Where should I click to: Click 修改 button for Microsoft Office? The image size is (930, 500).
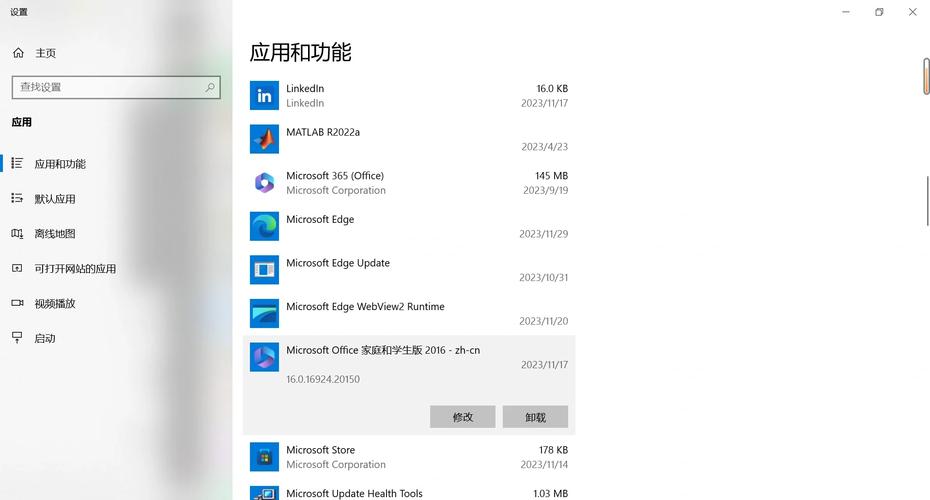pyautogui.click(x=463, y=417)
